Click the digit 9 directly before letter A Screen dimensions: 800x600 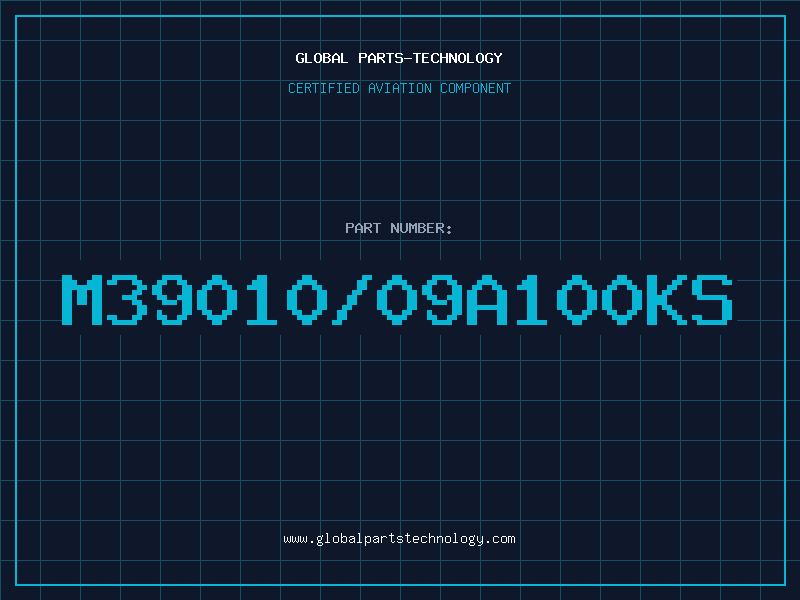pos(442,300)
